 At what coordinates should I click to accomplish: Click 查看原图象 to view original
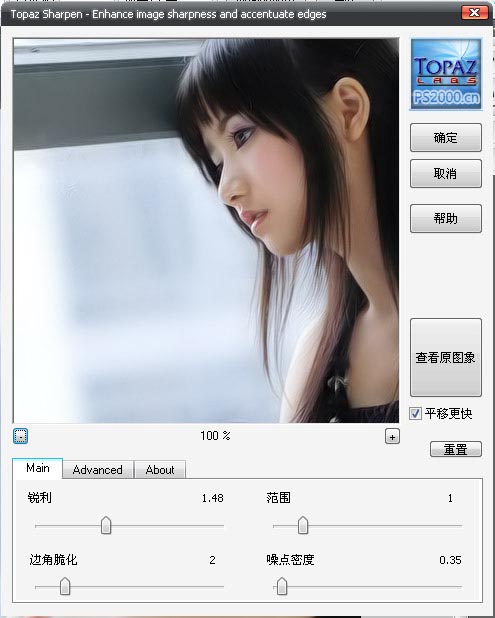point(446,357)
